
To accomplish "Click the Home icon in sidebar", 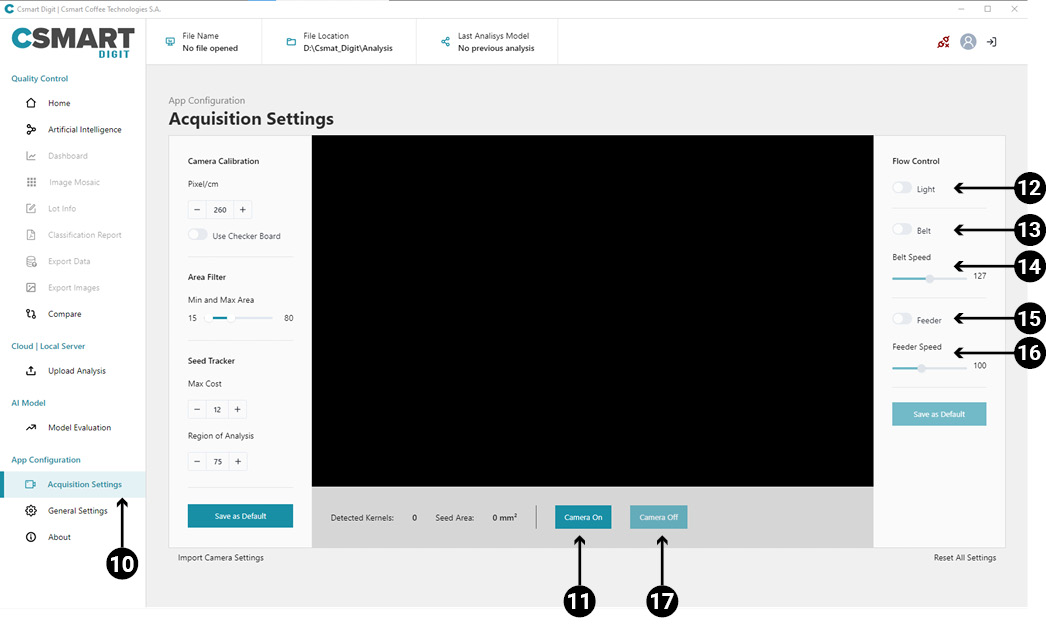I will 31,103.
